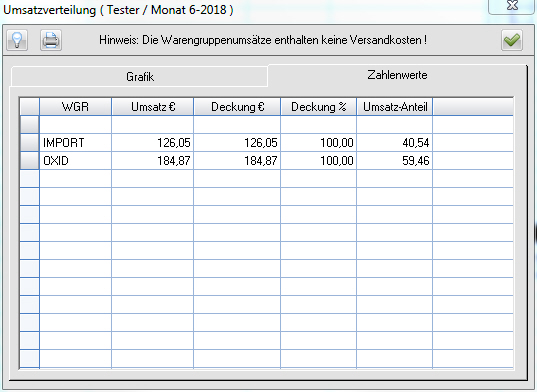Viewport: 537px width, 392px height.
Task: Click Deckung € value in OXID row
Action: click(237, 161)
